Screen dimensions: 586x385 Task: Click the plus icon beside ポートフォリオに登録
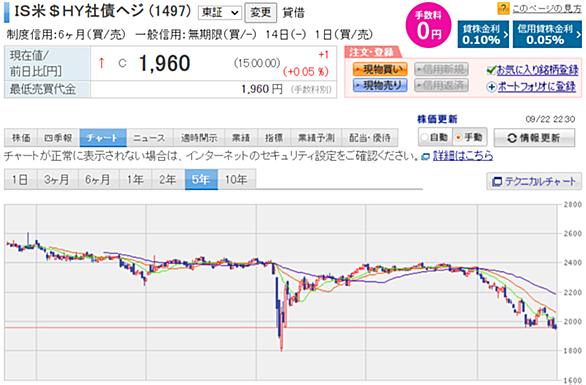pyautogui.click(x=491, y=87)
